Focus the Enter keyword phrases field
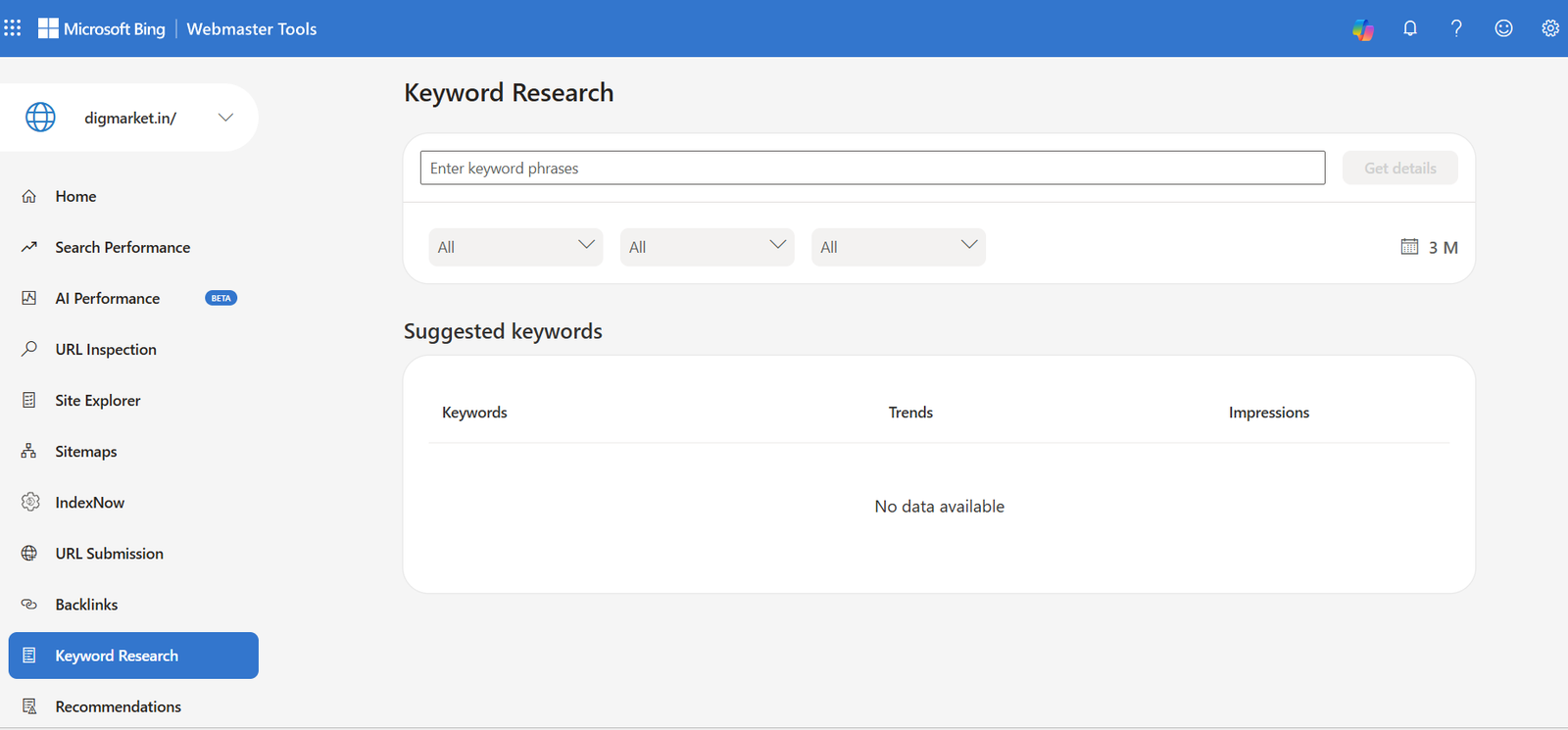 click(x=872, y=168)
